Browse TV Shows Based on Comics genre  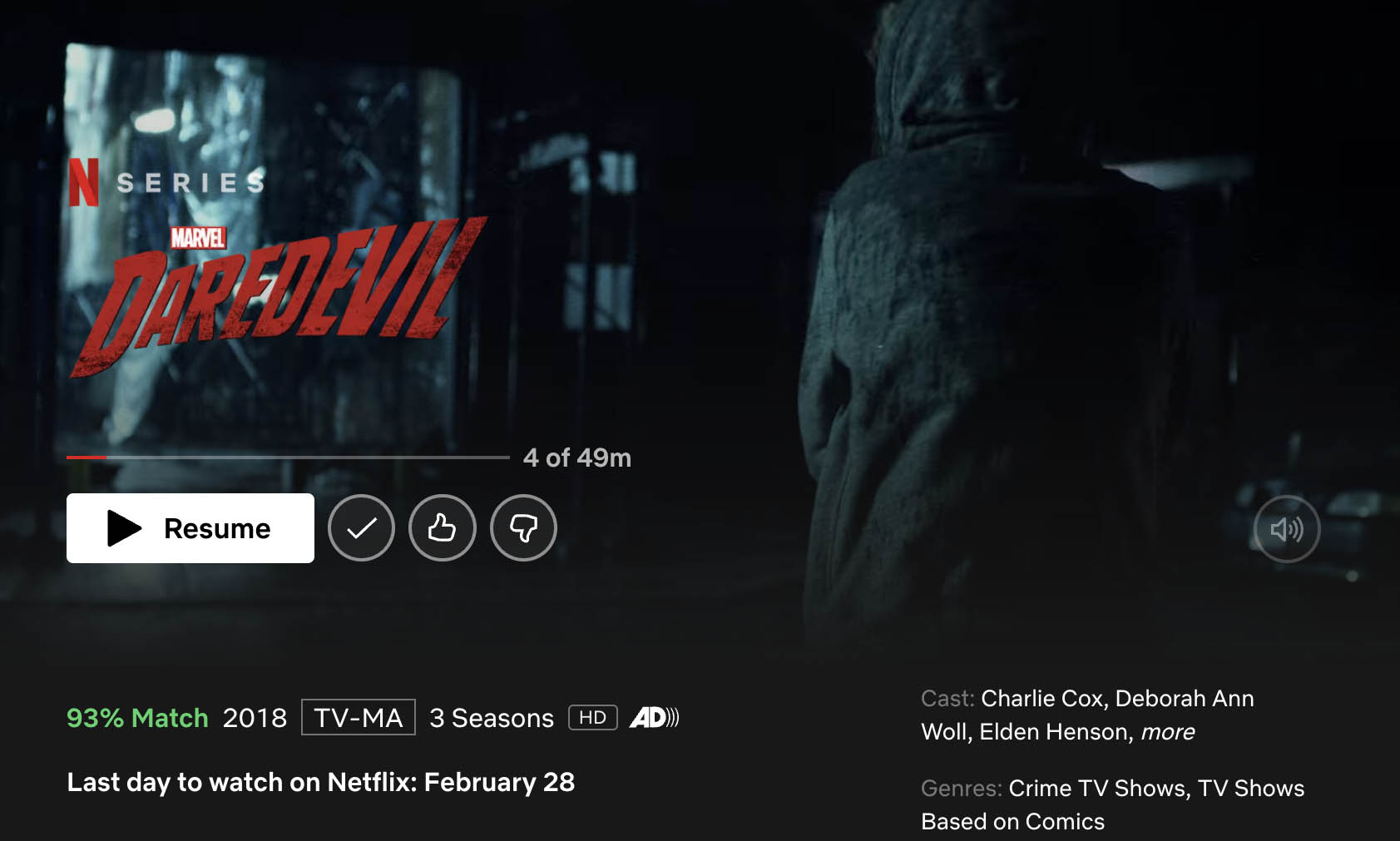pos(1113,805)
